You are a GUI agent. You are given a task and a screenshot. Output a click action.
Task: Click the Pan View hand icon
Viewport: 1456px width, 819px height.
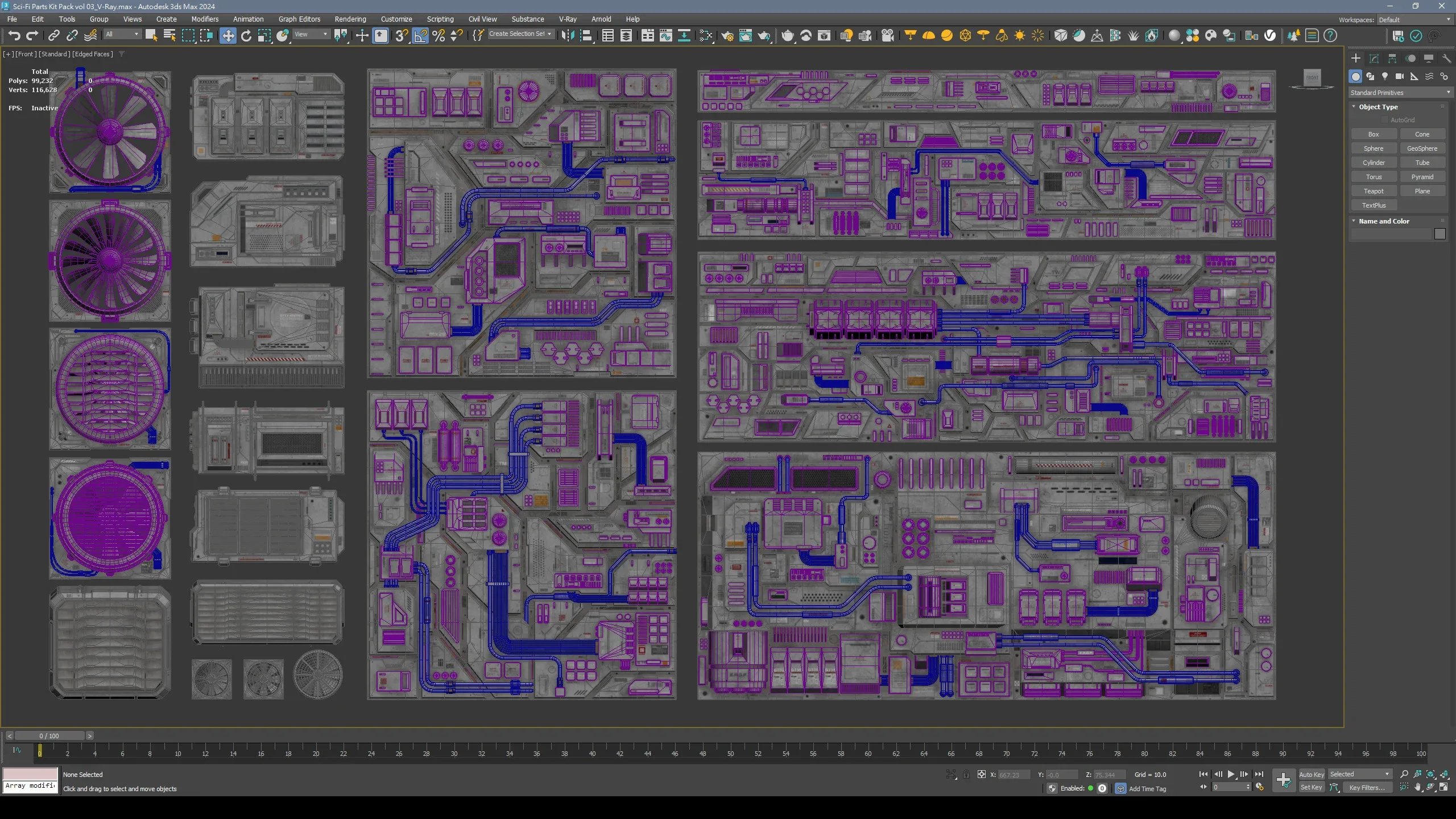[1417, 787]
